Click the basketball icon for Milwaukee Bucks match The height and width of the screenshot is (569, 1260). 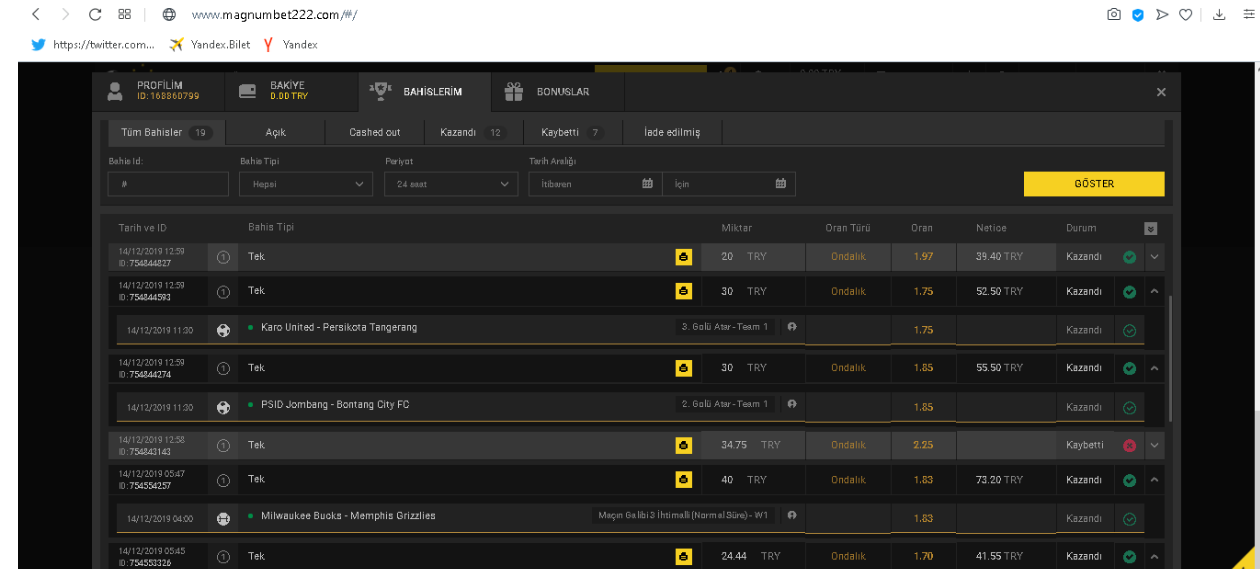(223, 518)
